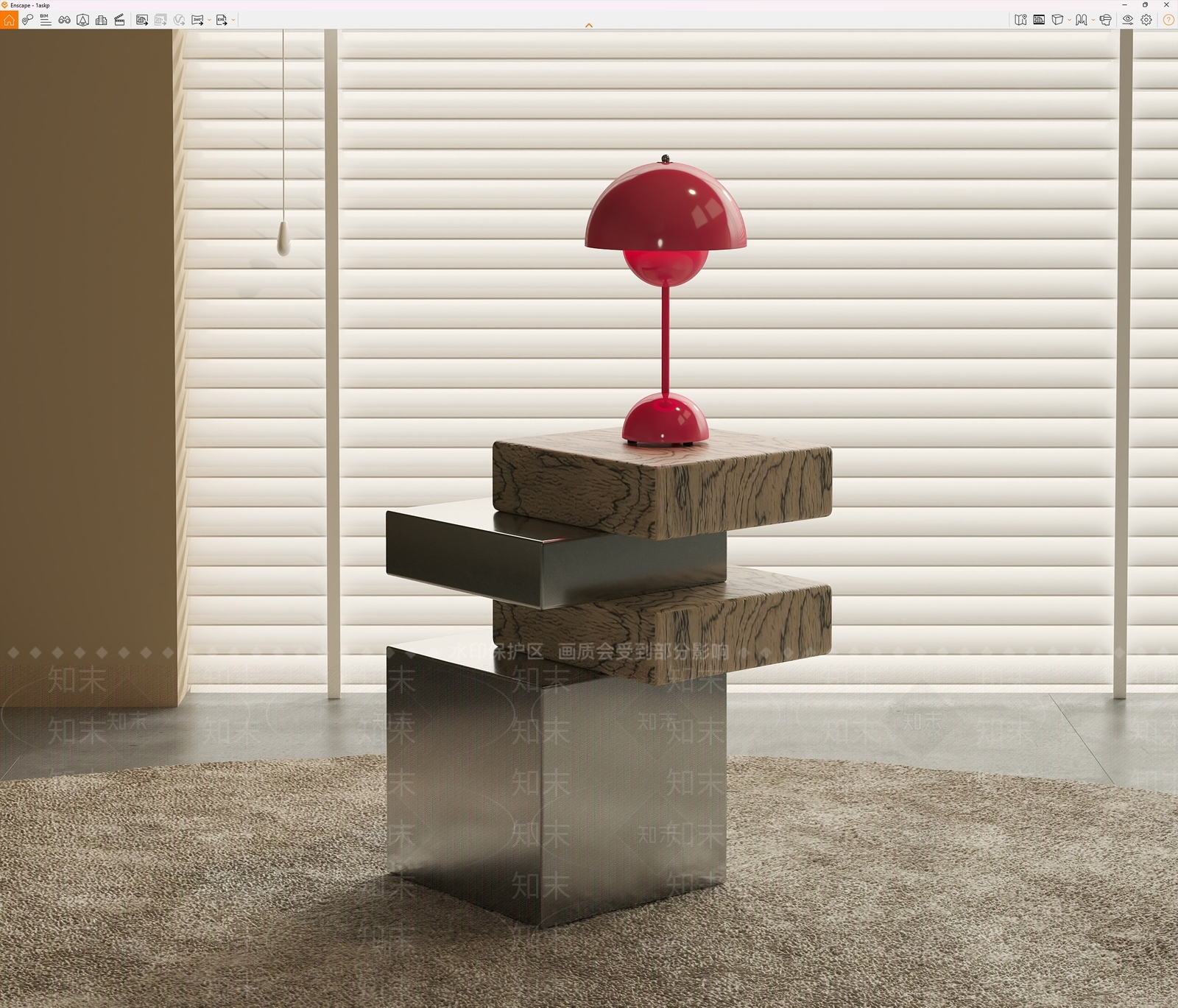Expand the EXE export dropdown arrow
The image size is (1178, 1008).
233,20
